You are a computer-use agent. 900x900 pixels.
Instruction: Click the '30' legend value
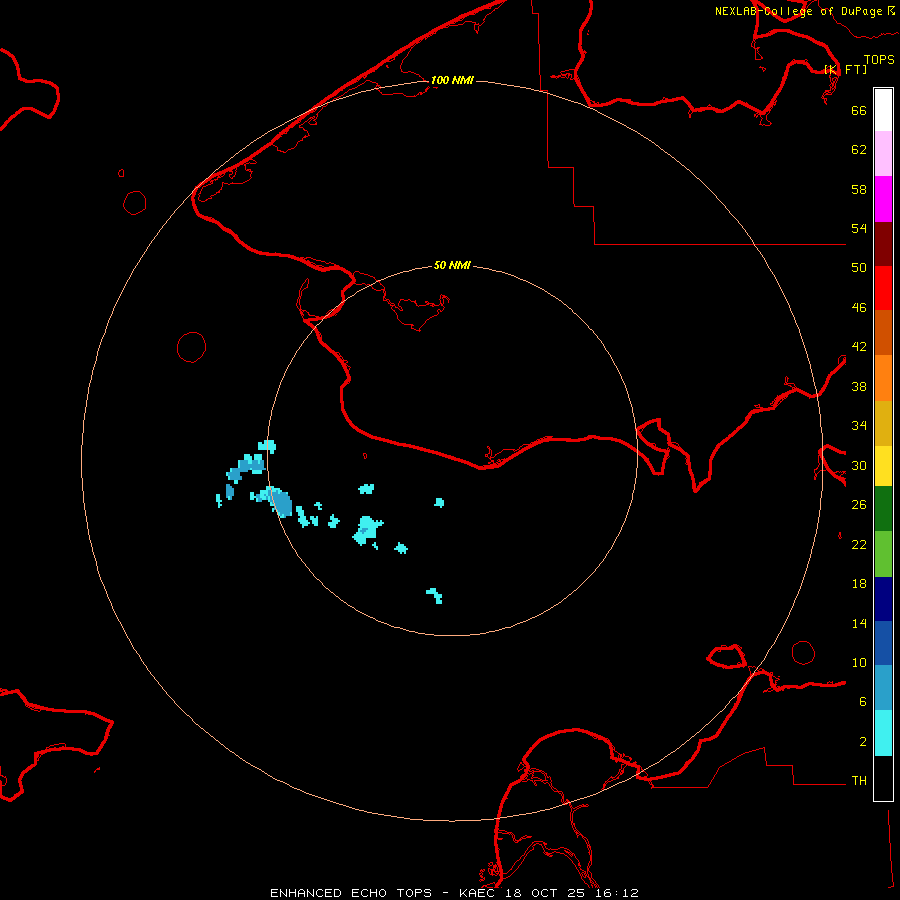tap(859, 465)
